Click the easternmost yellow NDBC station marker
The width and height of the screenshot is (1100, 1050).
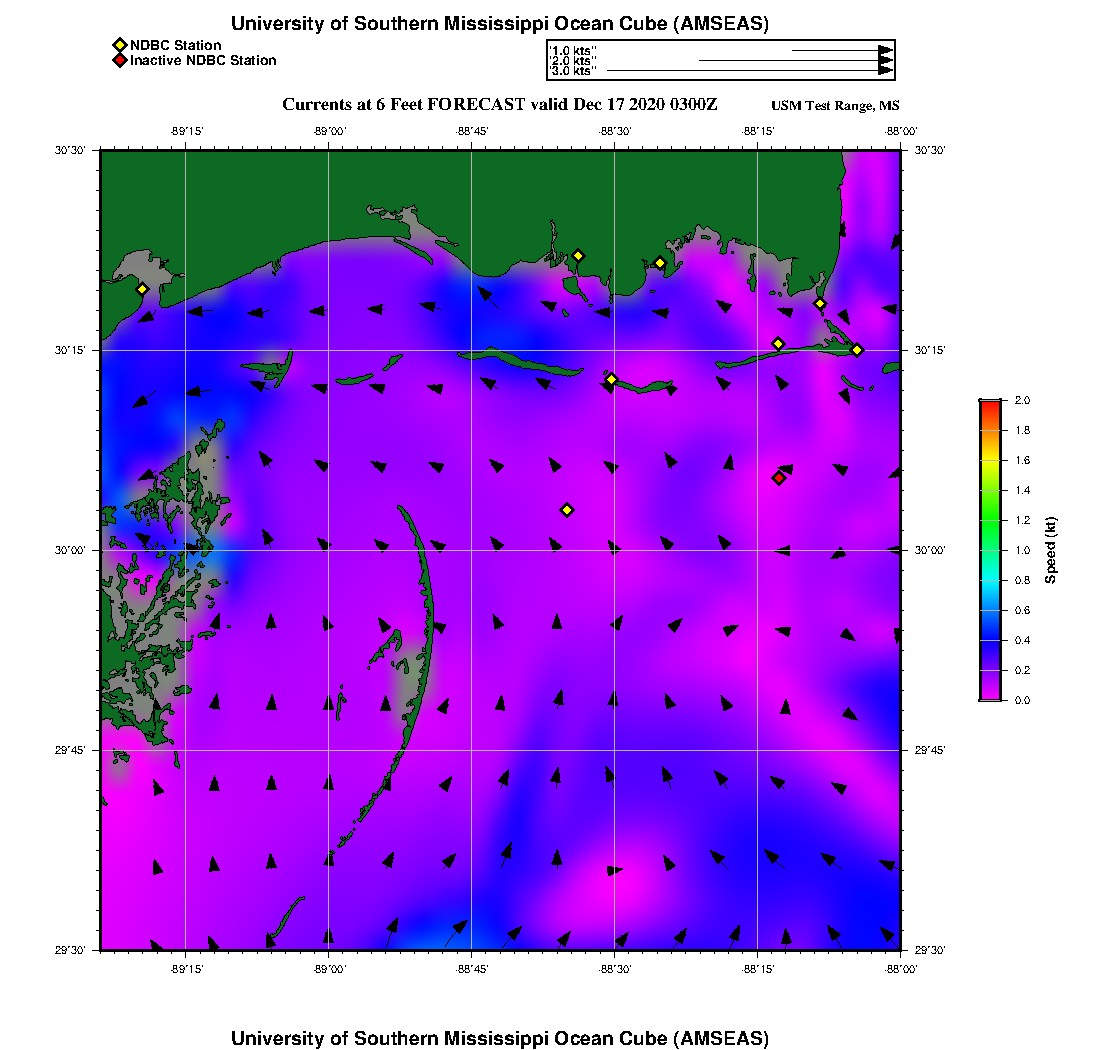(857, 349)
